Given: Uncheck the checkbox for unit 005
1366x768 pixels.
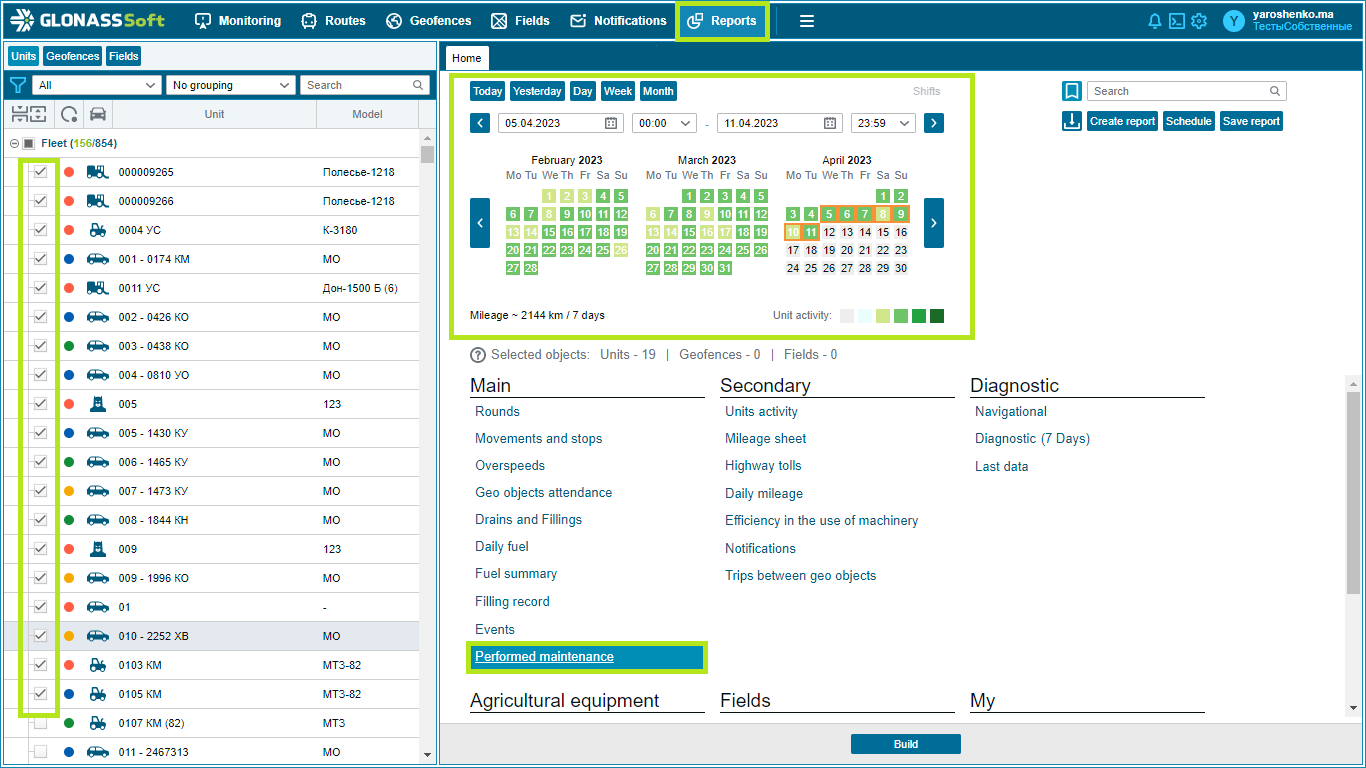Looking at the screenshot, I should pyautogui.click(x=40, y=404).
